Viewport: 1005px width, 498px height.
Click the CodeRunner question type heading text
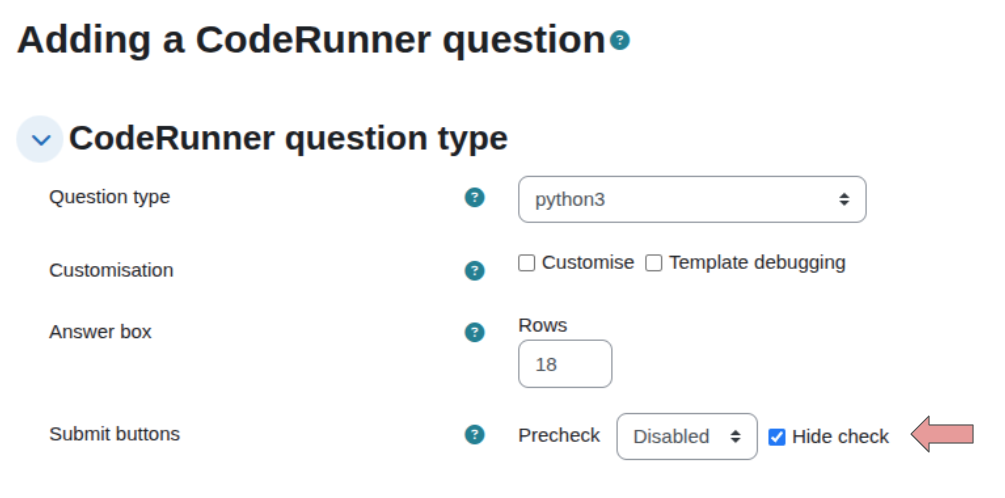(x=288, y=138)
